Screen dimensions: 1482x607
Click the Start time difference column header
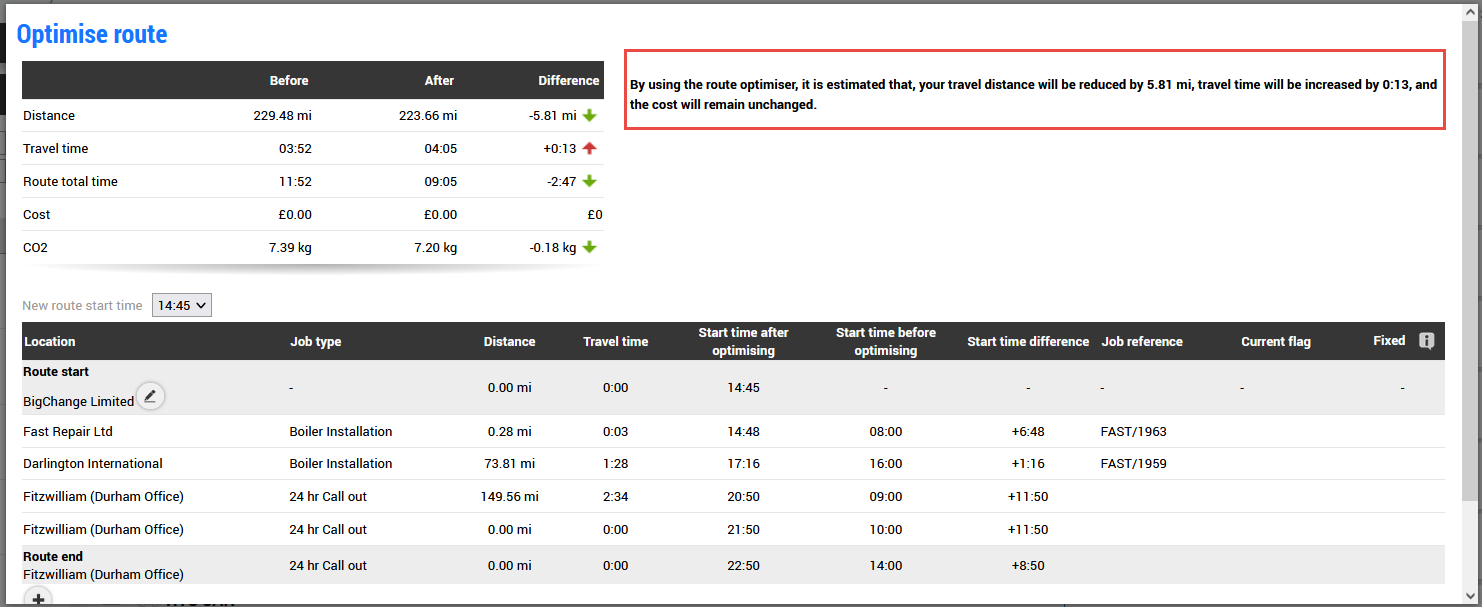tap(1027, 342)
